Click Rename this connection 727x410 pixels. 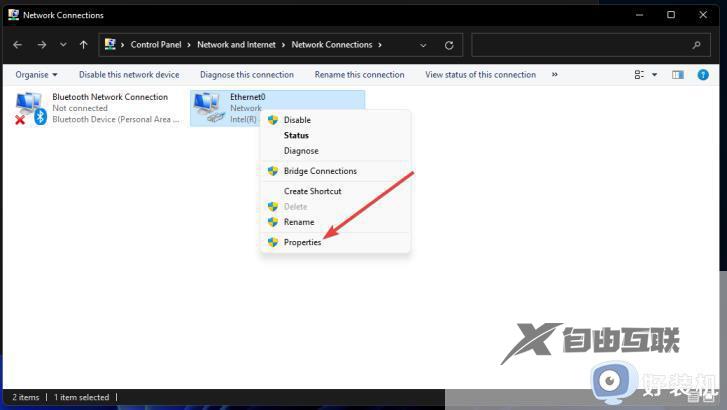tap(359, 75)
